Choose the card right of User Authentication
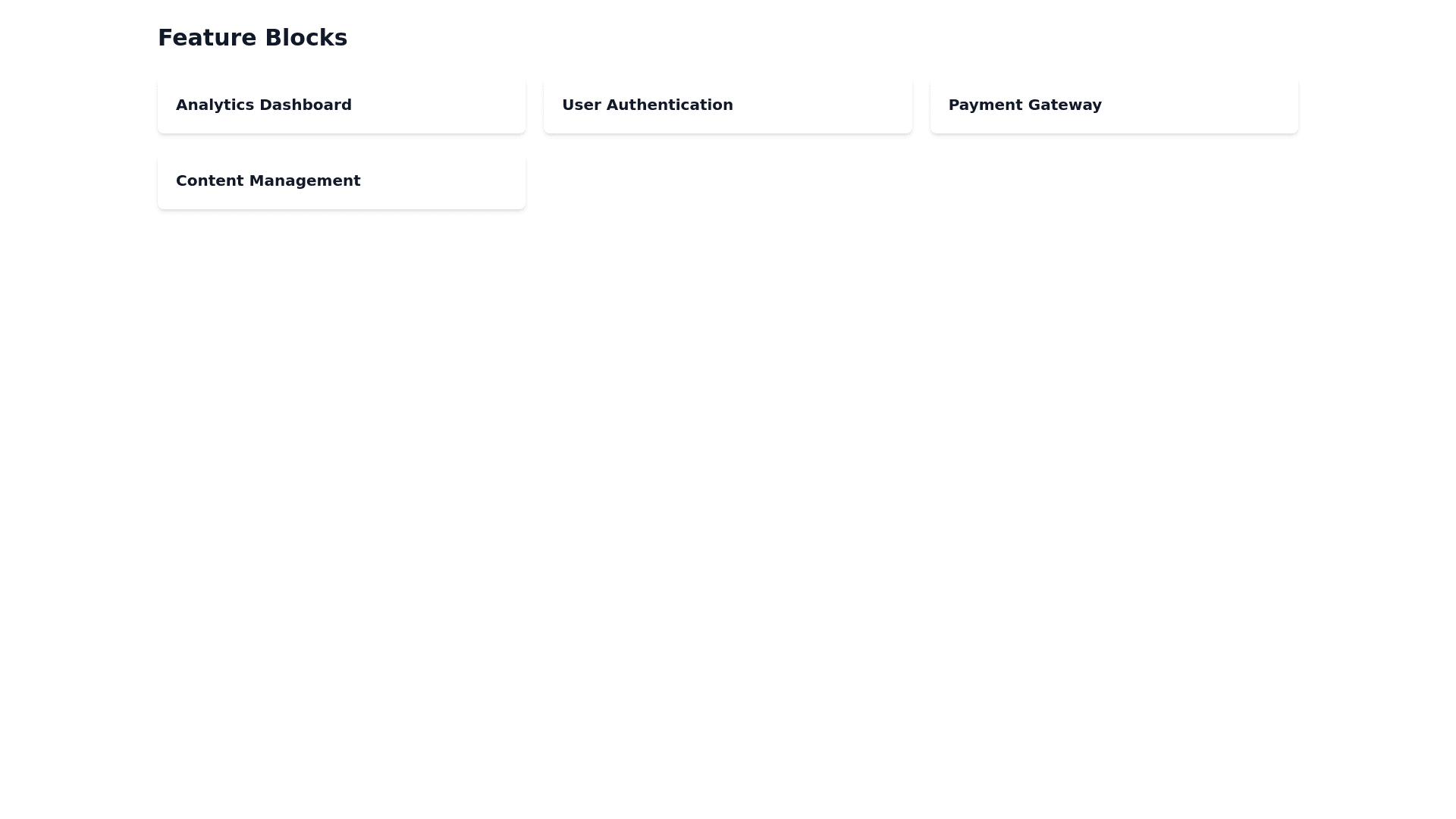The image size is (1456, 819). point(1113,105)
